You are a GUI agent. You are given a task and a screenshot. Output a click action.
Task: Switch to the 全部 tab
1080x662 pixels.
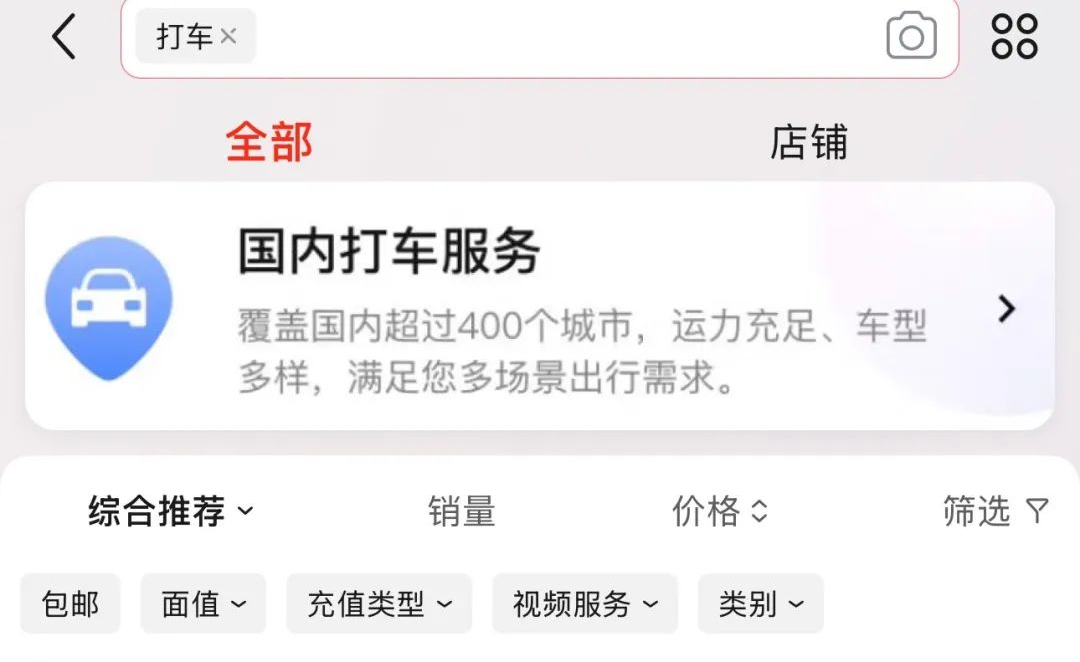(269, 143)
